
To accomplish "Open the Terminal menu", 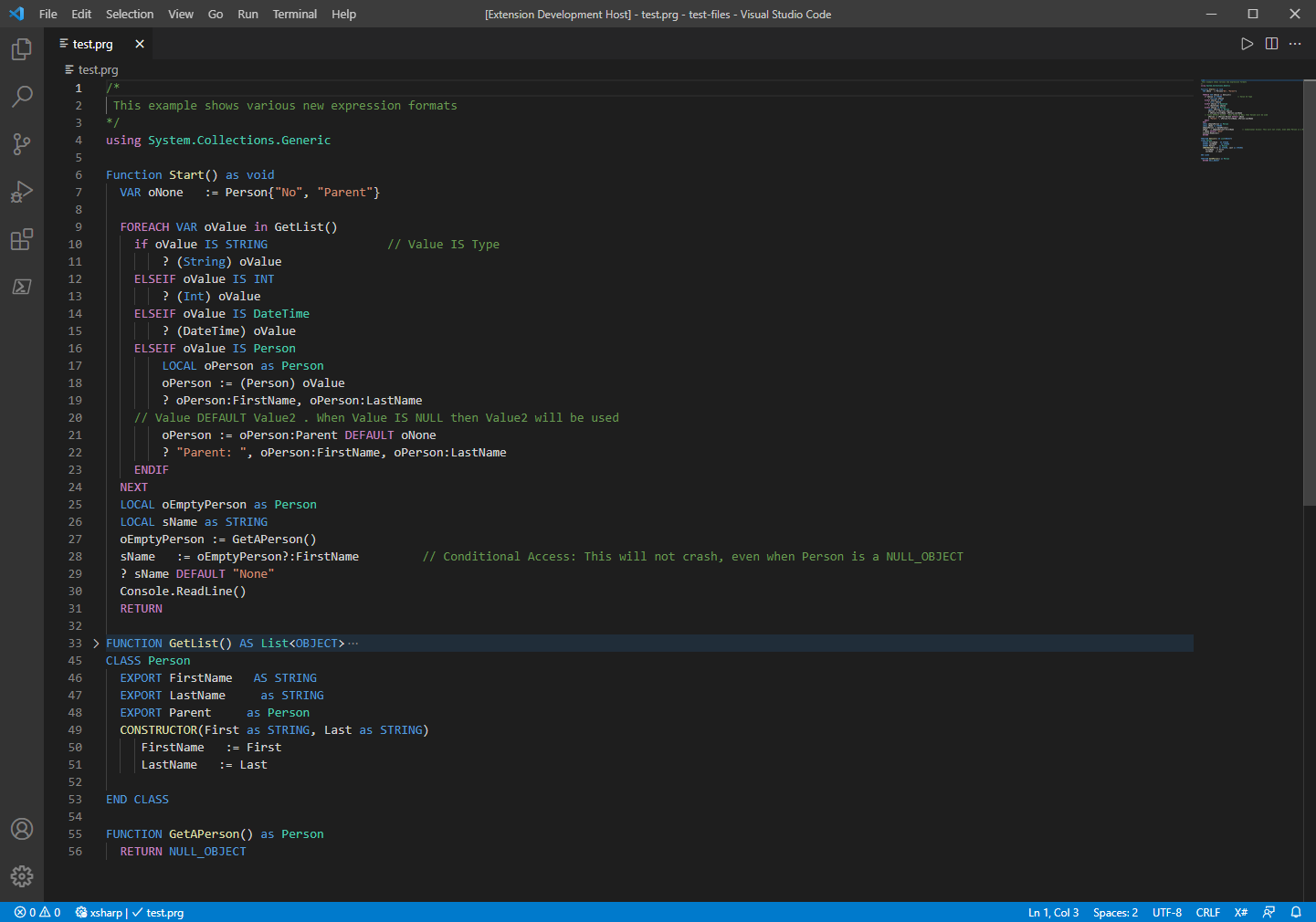I will [x=295, y=14].
